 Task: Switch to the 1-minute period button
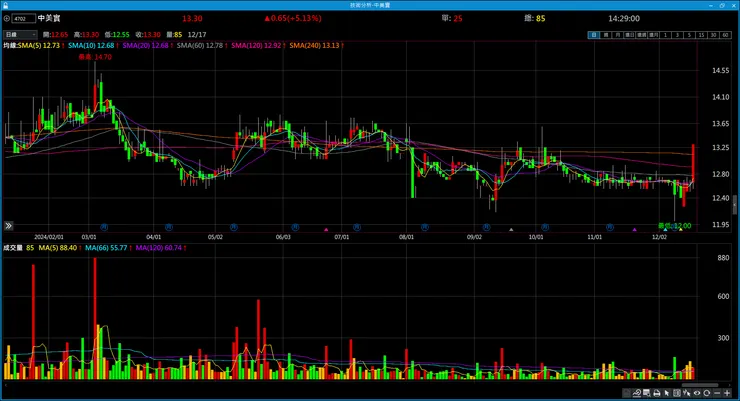(x=666, y=35)
